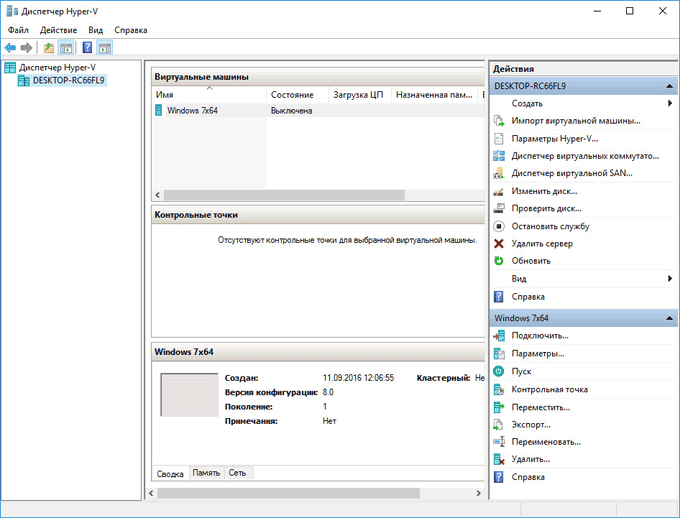The width and height of the screenshot is (680, 518).
Task: Click horizontal scrollbar under virtual machines list
Action: pos(300,195)
